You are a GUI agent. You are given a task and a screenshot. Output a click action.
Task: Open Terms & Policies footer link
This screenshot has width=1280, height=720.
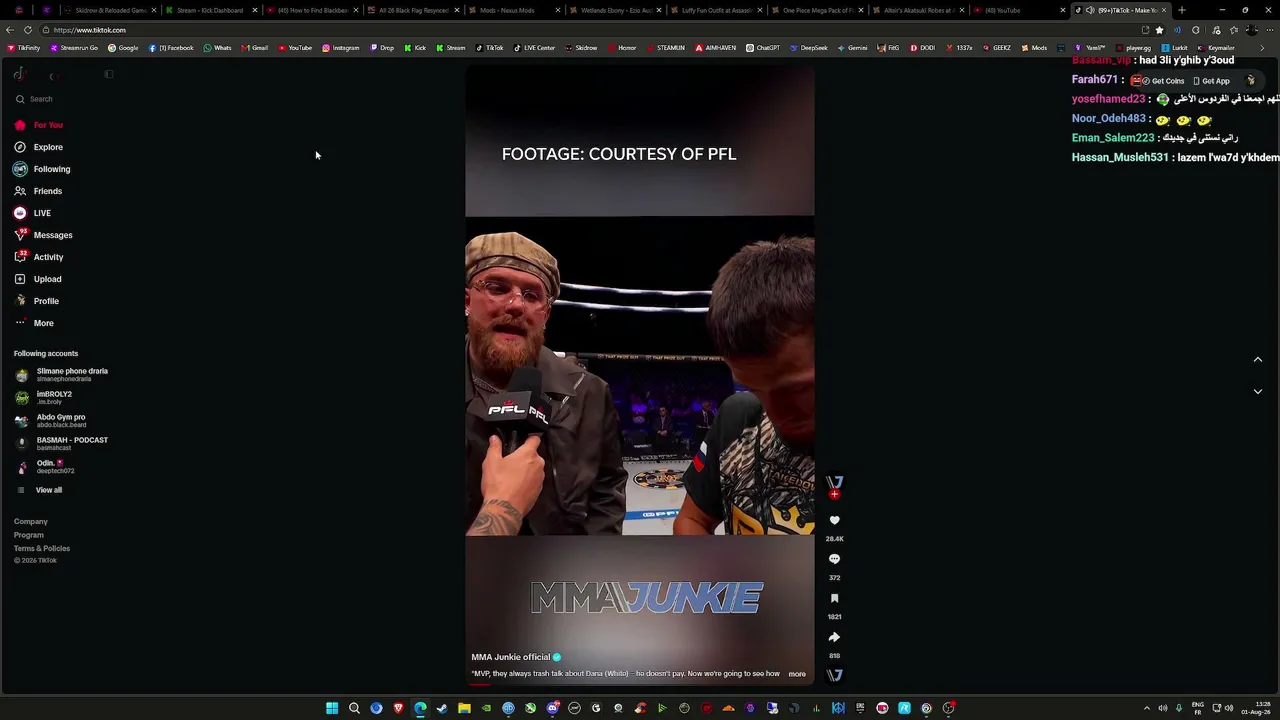tap(42, 548)
